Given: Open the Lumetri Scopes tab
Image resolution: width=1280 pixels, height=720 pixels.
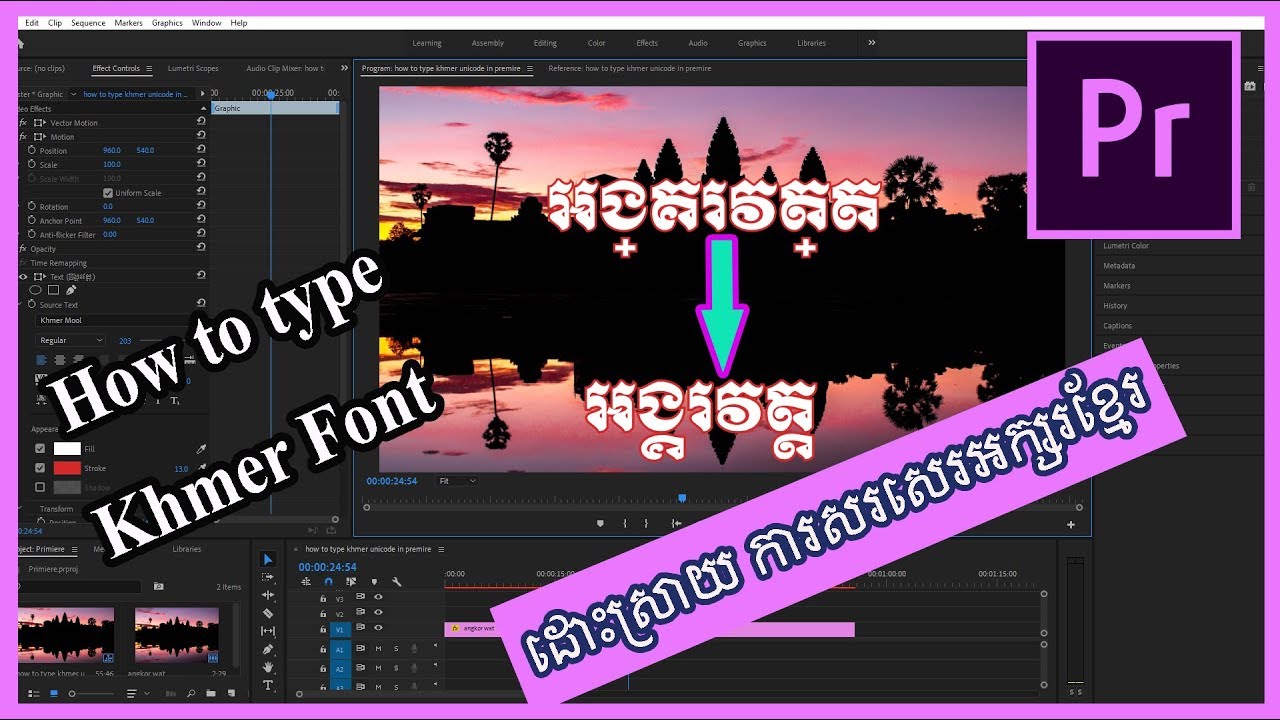Looking at the screenshot, I should [193, 69].
